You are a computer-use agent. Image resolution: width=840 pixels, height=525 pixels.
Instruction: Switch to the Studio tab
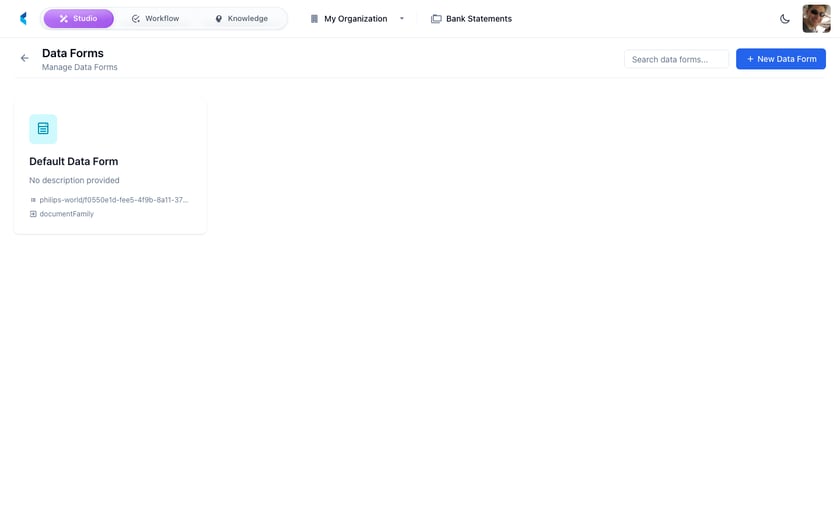tap(79, 19)
